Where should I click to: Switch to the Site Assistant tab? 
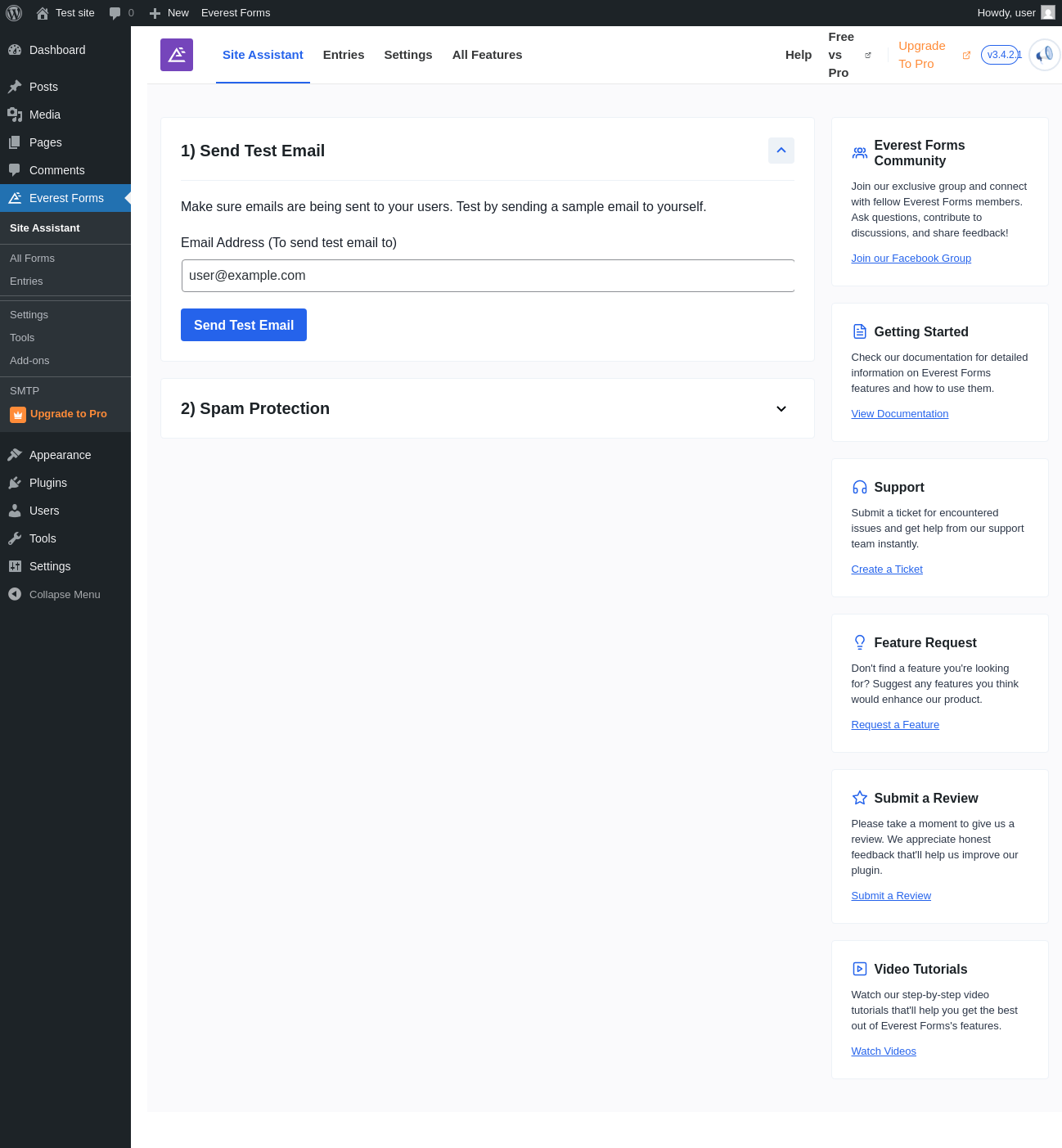coord(263,55)
